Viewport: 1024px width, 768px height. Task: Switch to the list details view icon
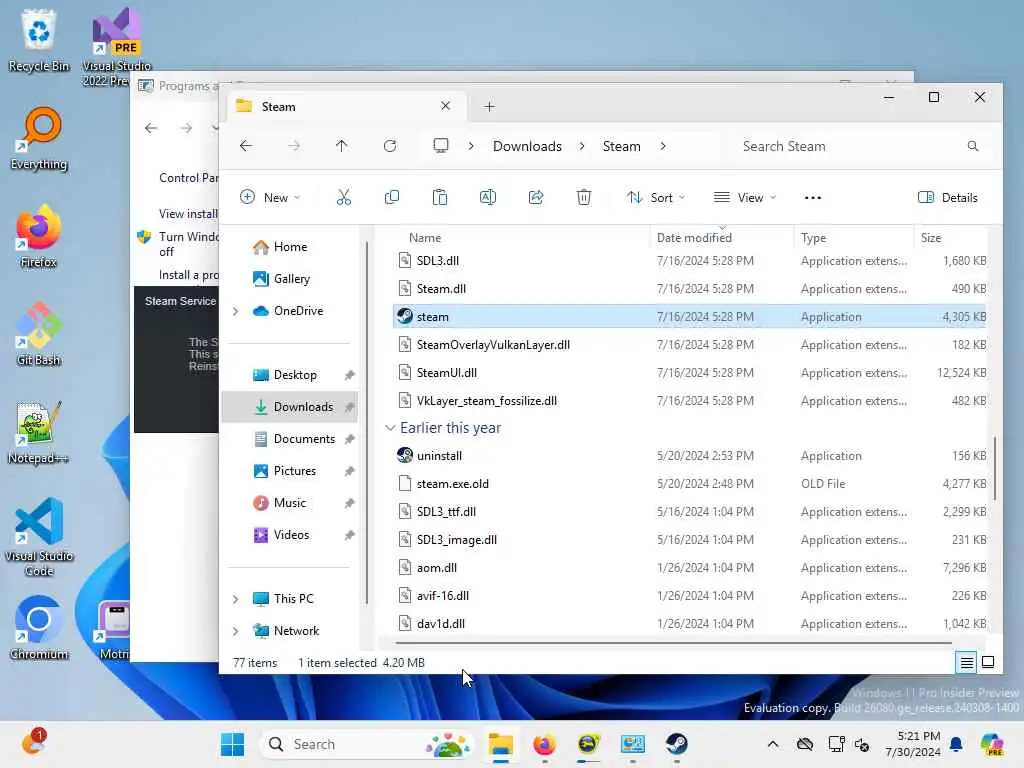[x=967, y=662]
